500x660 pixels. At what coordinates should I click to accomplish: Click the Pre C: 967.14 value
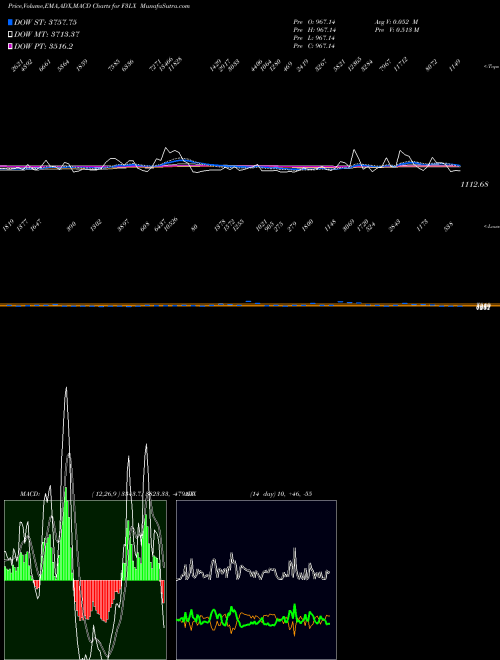coord(314,46)
